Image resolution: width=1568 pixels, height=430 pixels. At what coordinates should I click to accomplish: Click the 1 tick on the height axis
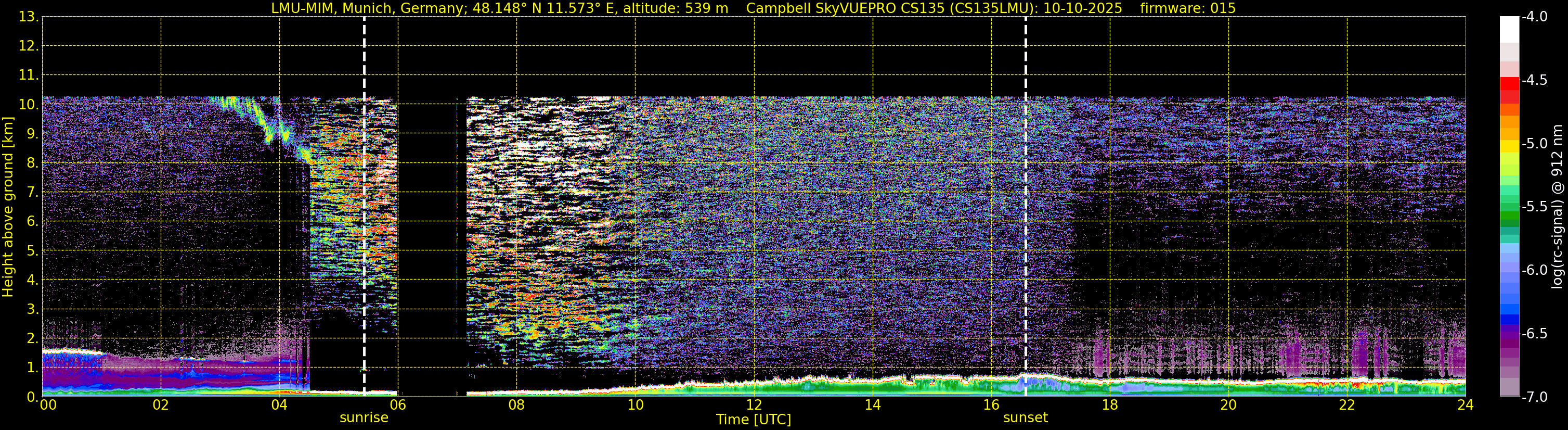(x=32, y=368)
